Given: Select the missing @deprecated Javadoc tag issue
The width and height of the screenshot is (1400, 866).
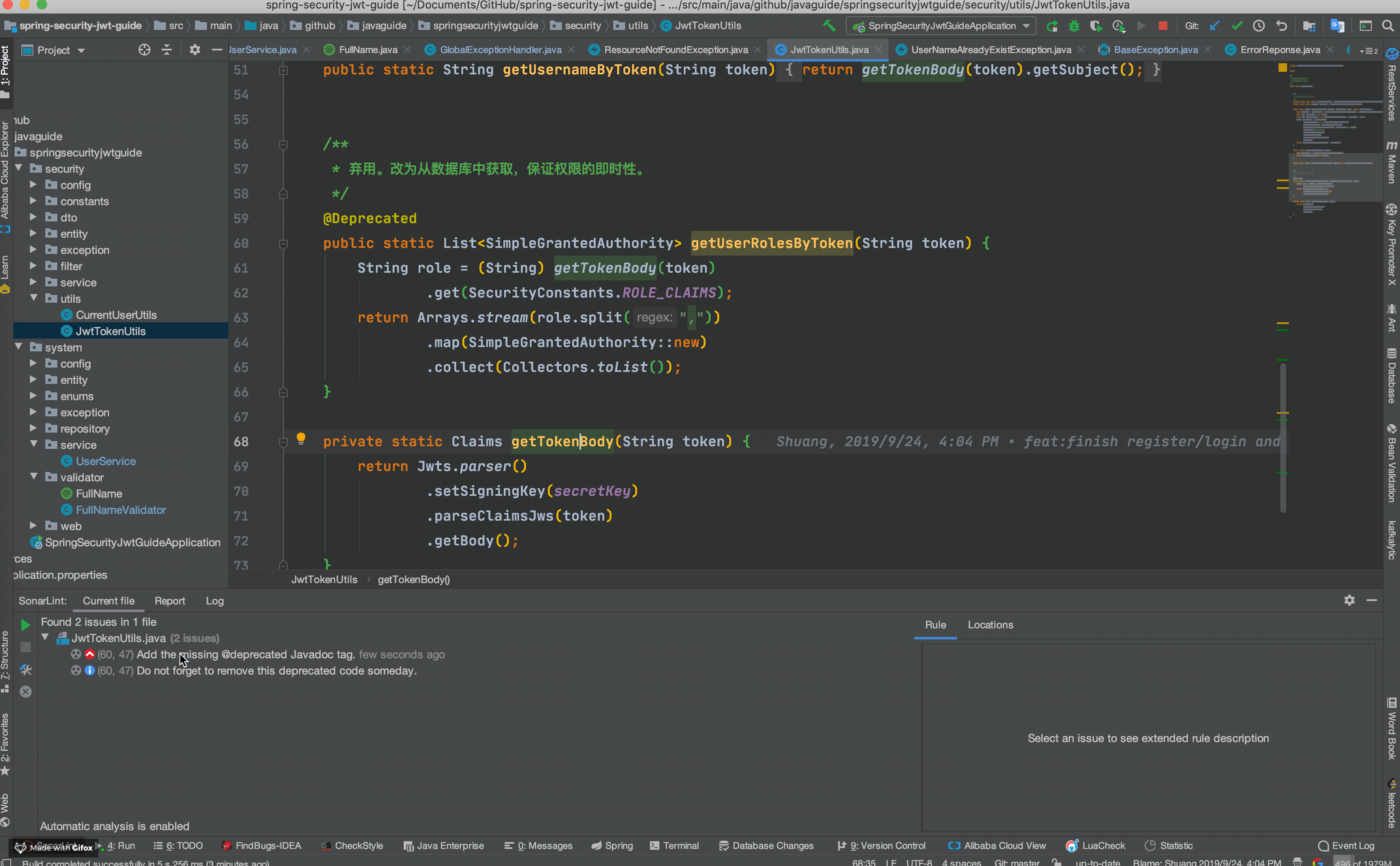Looking at the screenshot, I should point(245,654).
